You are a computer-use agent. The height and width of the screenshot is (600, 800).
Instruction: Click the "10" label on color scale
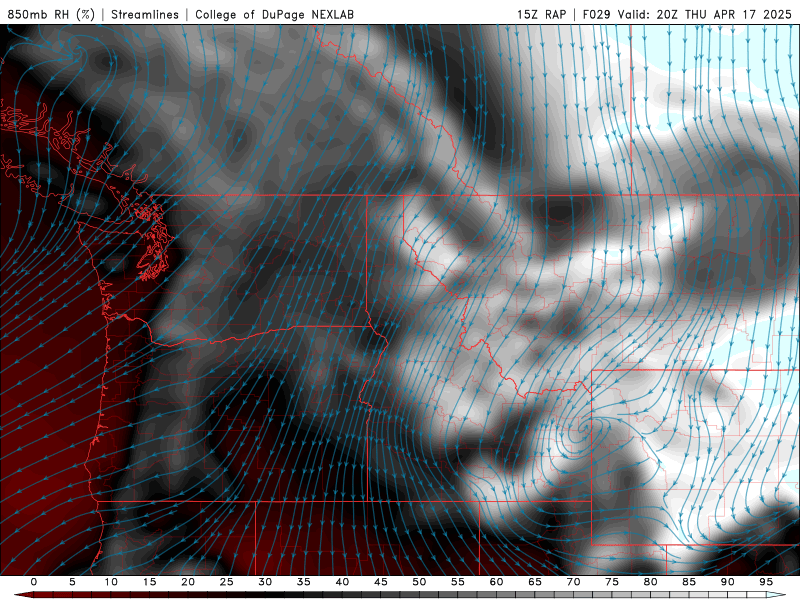pos(111,582)
